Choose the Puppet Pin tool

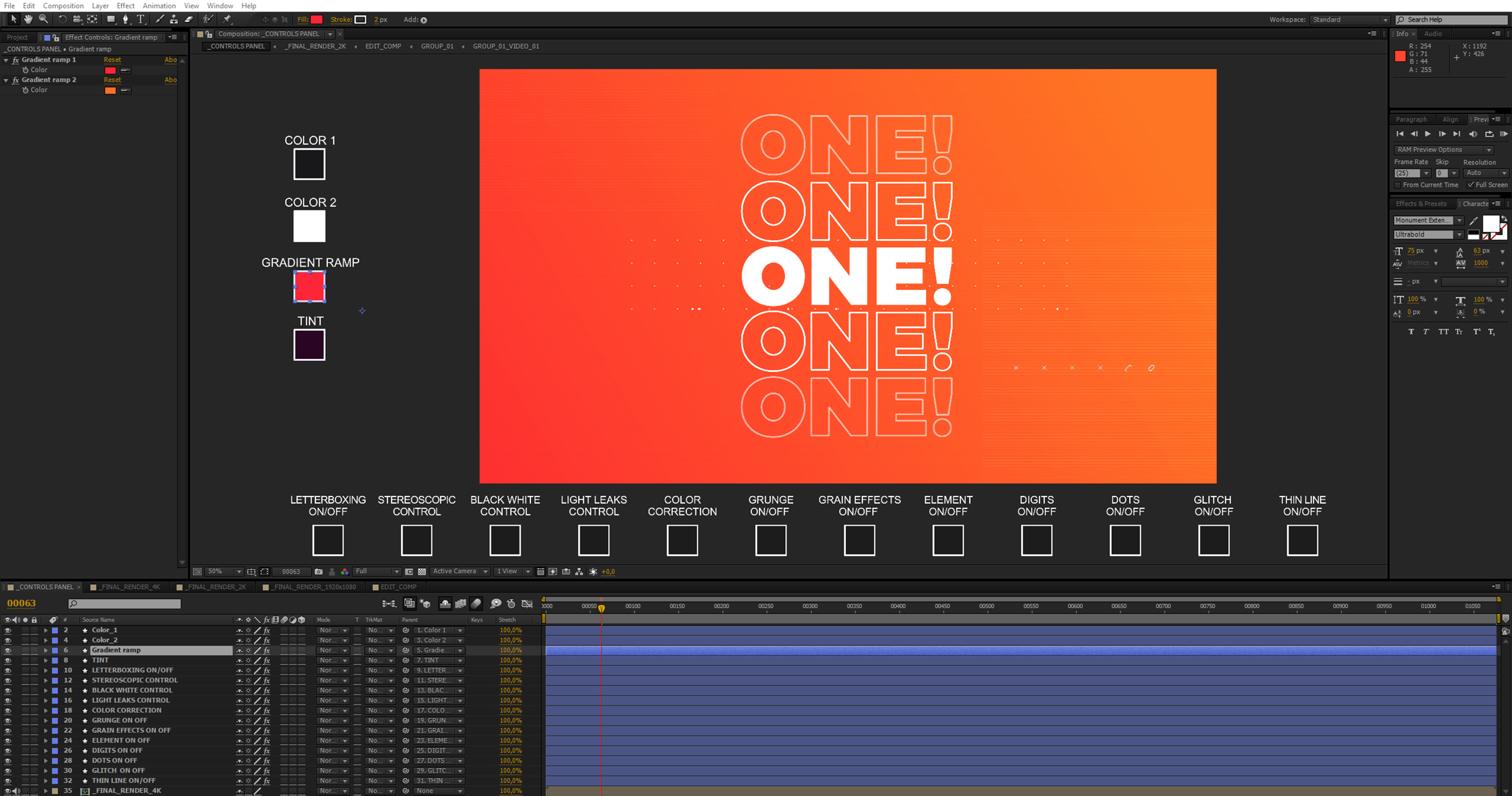tap(227, 19)
